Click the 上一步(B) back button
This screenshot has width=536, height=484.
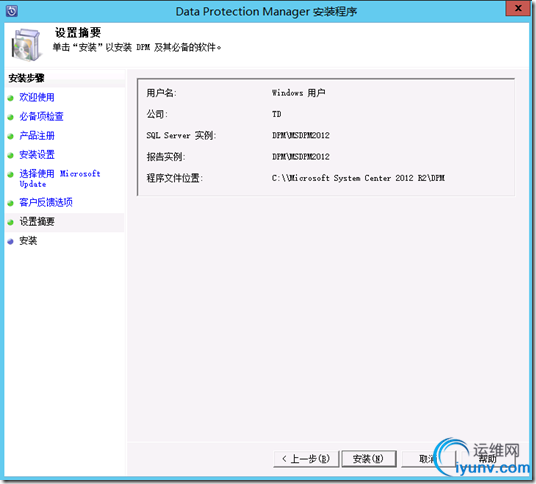click(x=306, y=459)
